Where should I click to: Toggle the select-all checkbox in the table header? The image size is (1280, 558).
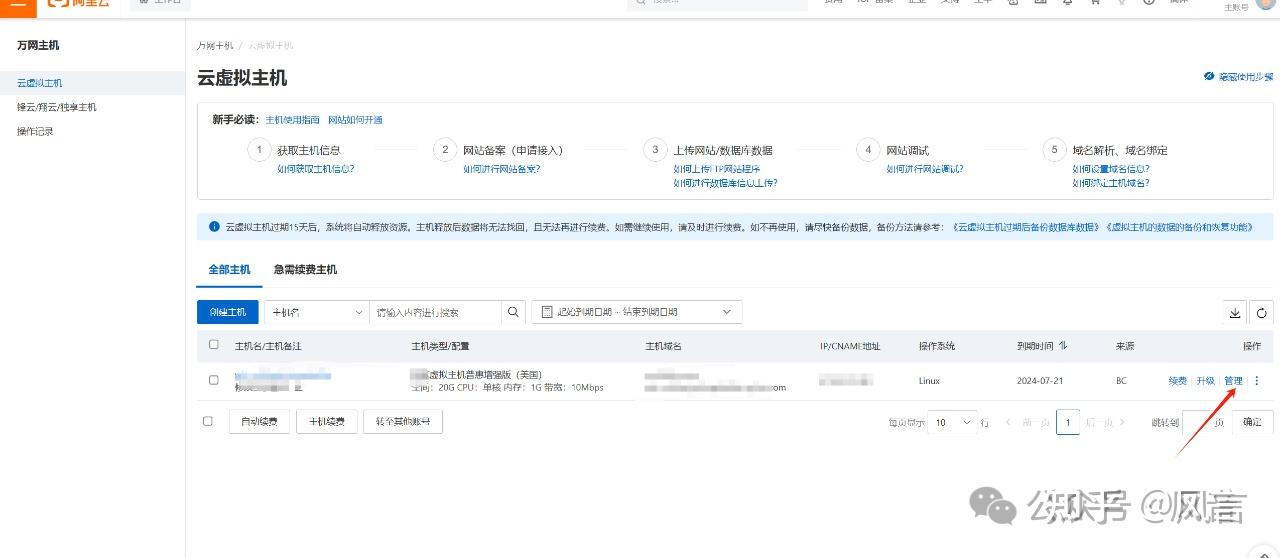[213, 345]
